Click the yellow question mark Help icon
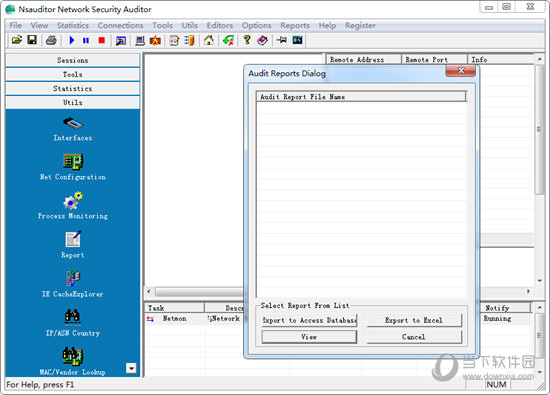550x395 pixels. coord(247,40)
